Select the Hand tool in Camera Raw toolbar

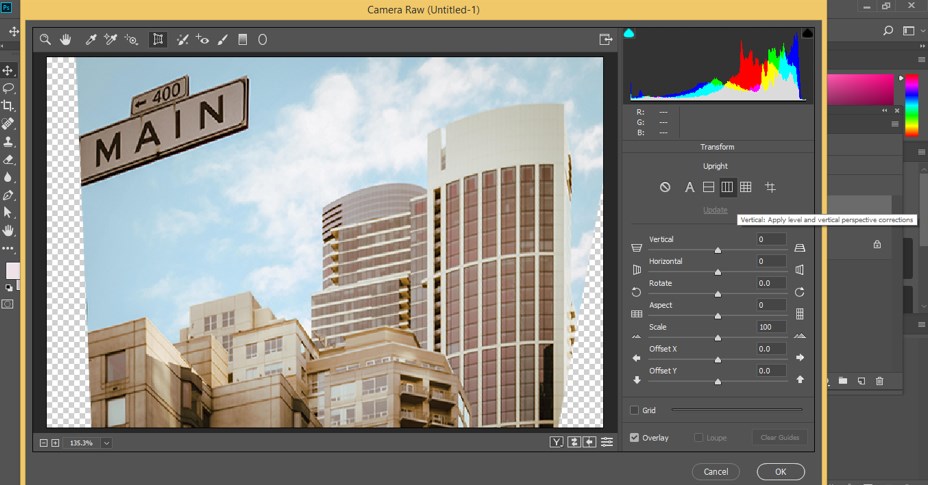point(66,40)
